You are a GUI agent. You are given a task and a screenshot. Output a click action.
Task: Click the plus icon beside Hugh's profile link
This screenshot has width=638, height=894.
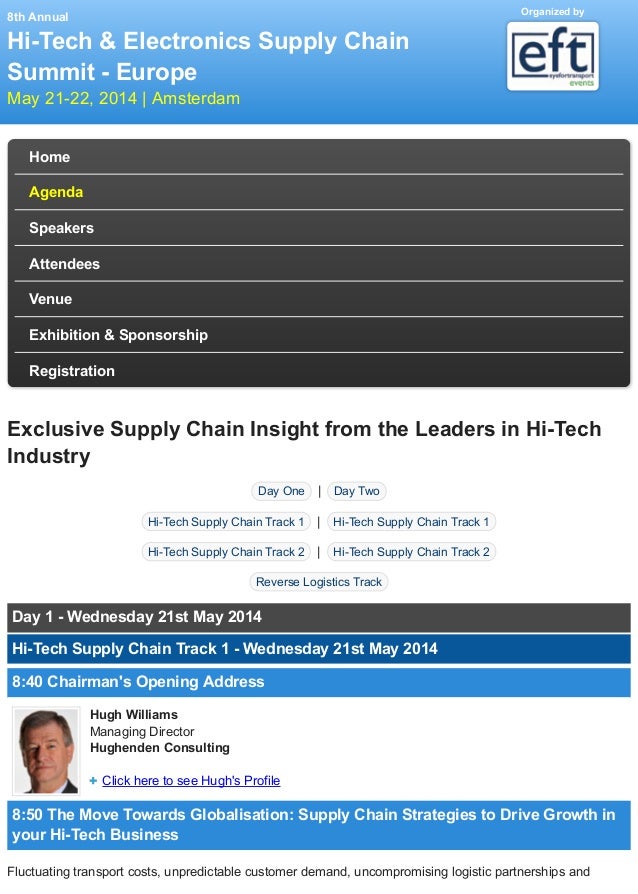[x=94, y=781]
